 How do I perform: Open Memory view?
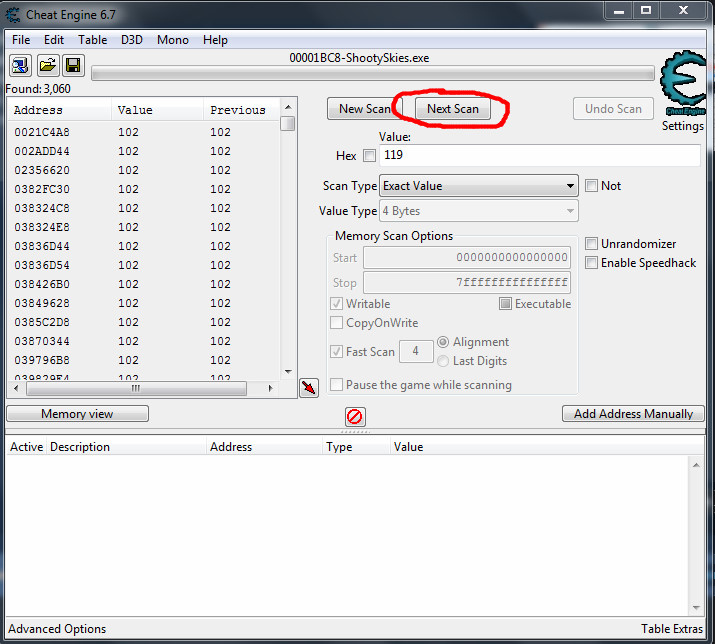point(78,414)
